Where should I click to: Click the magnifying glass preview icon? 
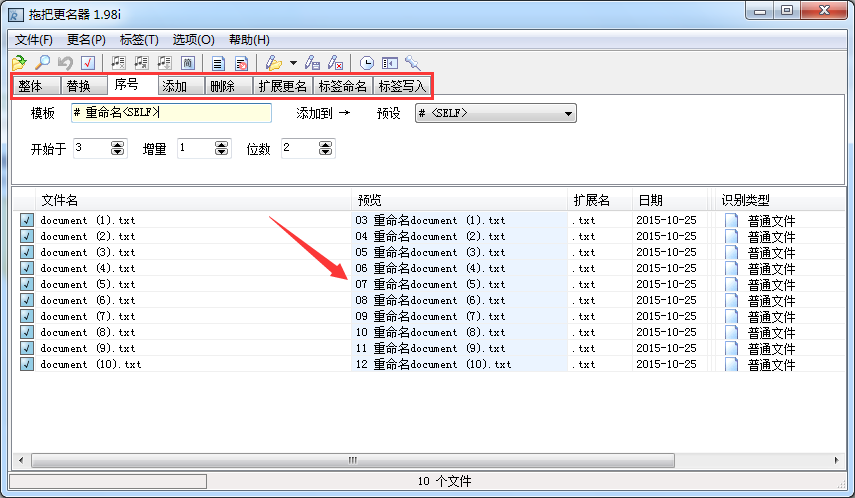43,63
